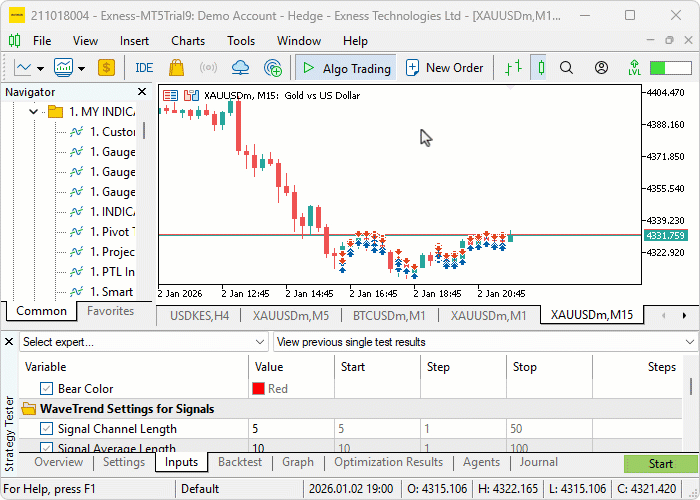Open the Charts menu

click(x=188, y=41)
